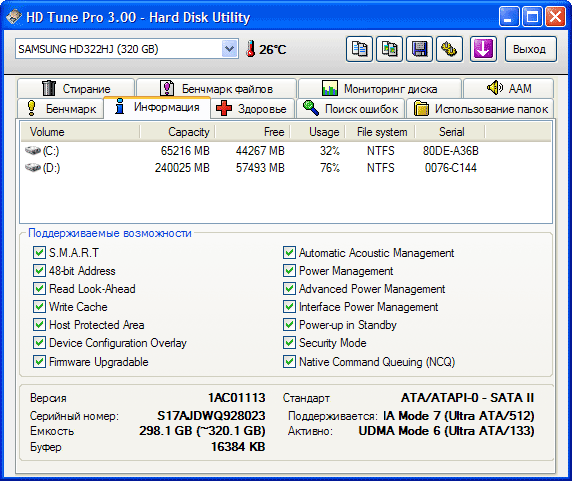572x481 pixels.
Task: Click the 65216 MB capacity value
Action: click(x=185, y=151)
